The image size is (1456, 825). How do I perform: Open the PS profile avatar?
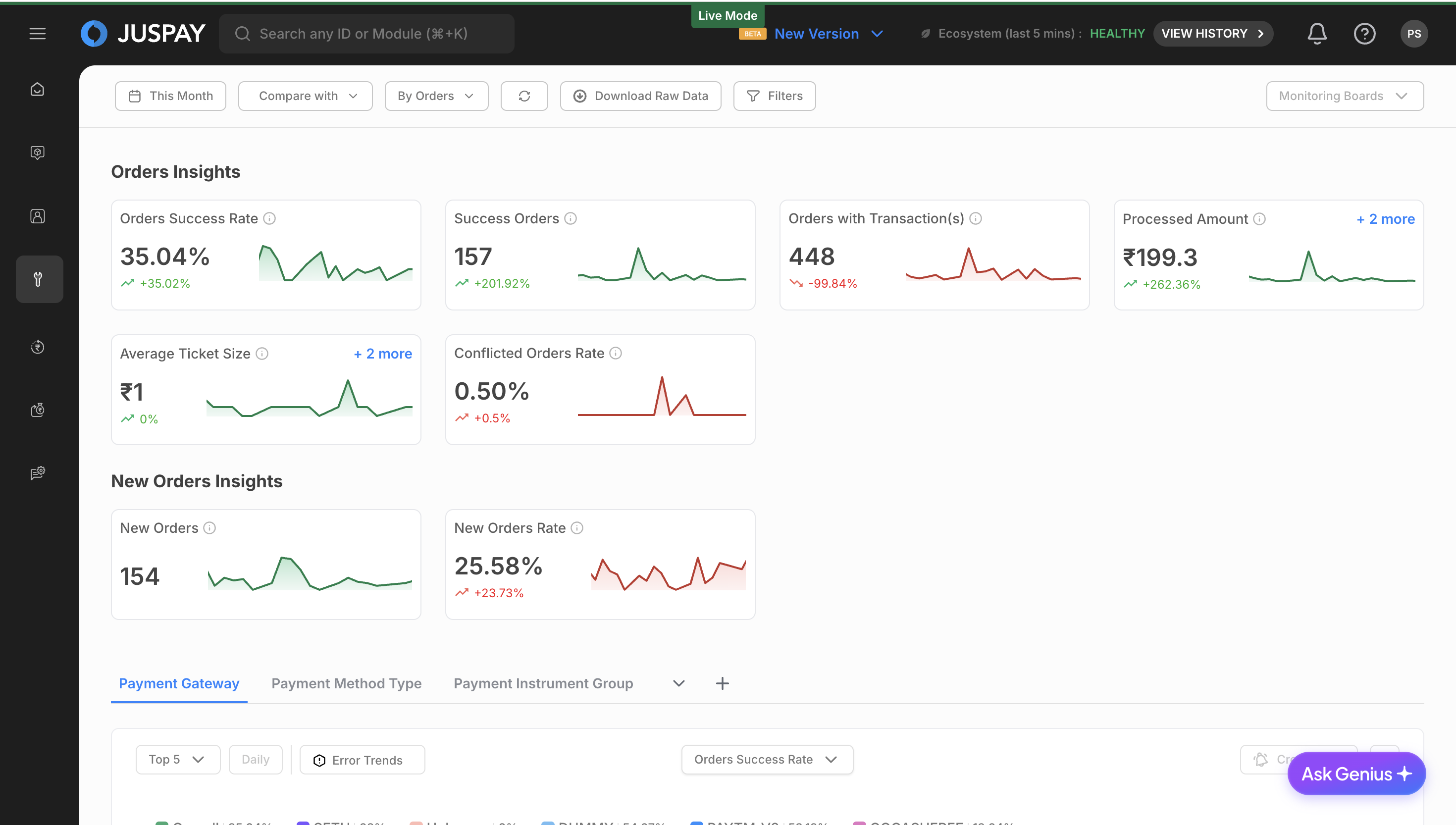[1413, 34]
